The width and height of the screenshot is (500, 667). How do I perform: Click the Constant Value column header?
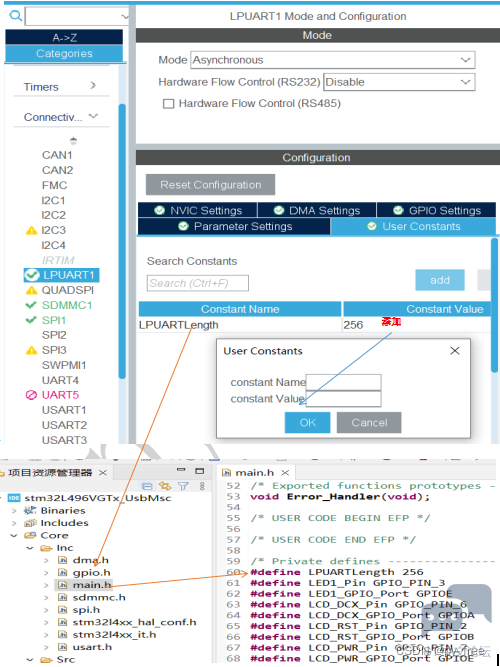coord(417,309)
